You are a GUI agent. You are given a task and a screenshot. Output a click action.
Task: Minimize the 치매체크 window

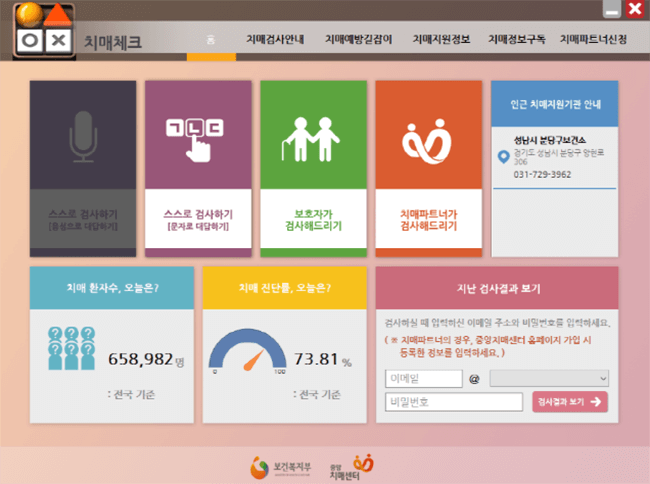coord(612,9)
